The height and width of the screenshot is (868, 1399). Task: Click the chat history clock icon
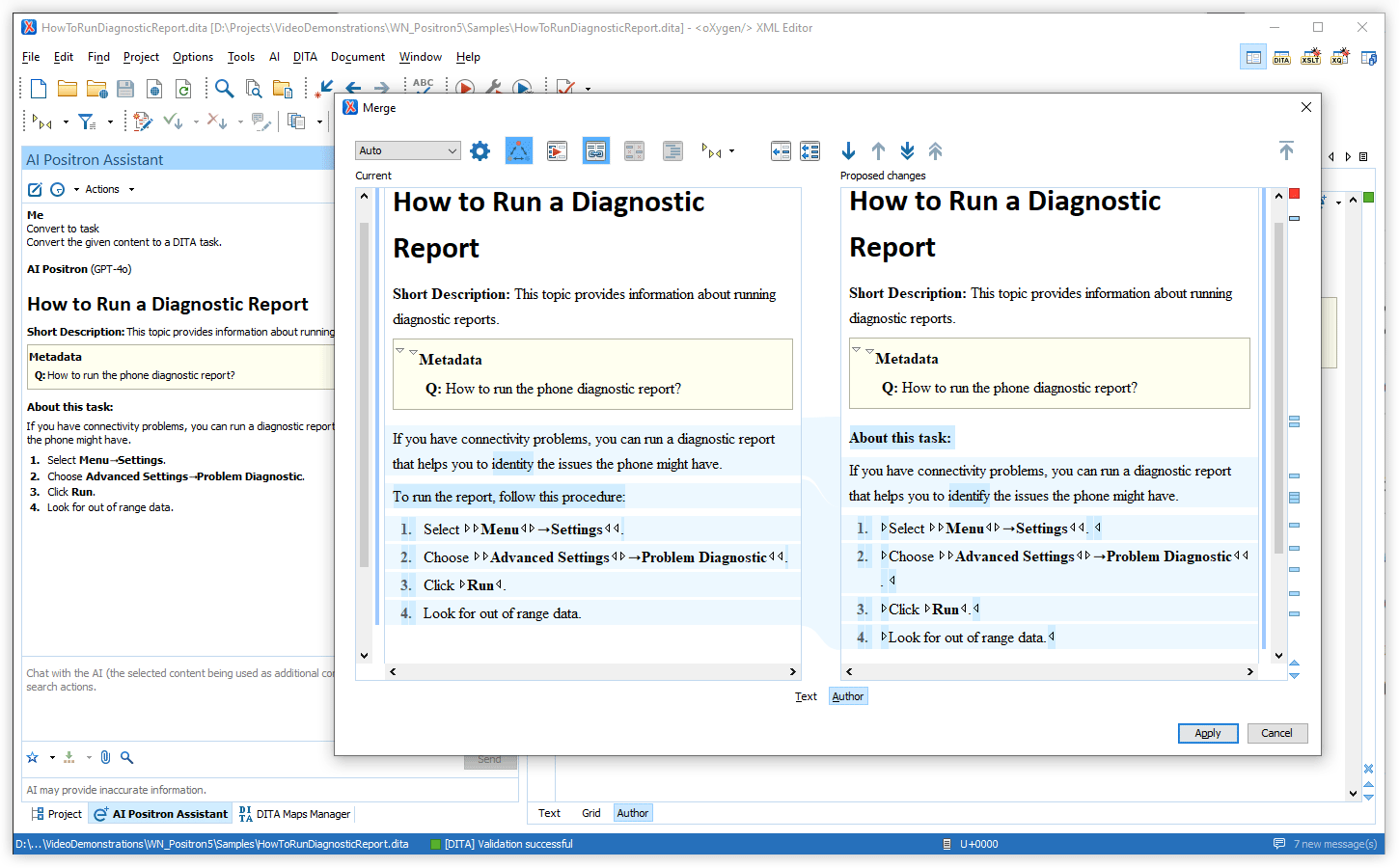point(57,189)
